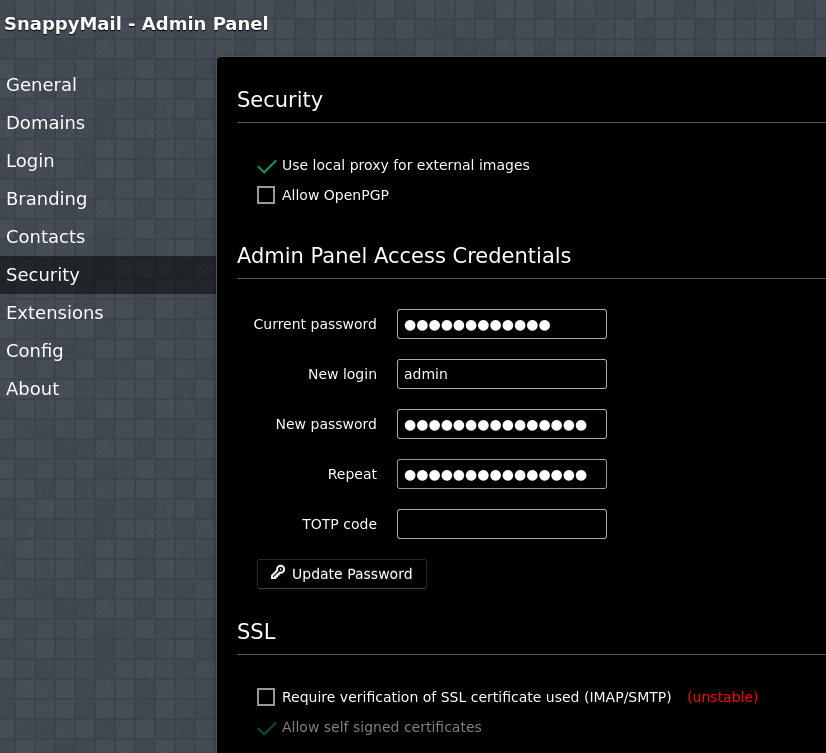Viewport: 826px width, 753px height.
Task: Toggle Allow self signed certificates checkmark
Action: click(x=266, y=728)
